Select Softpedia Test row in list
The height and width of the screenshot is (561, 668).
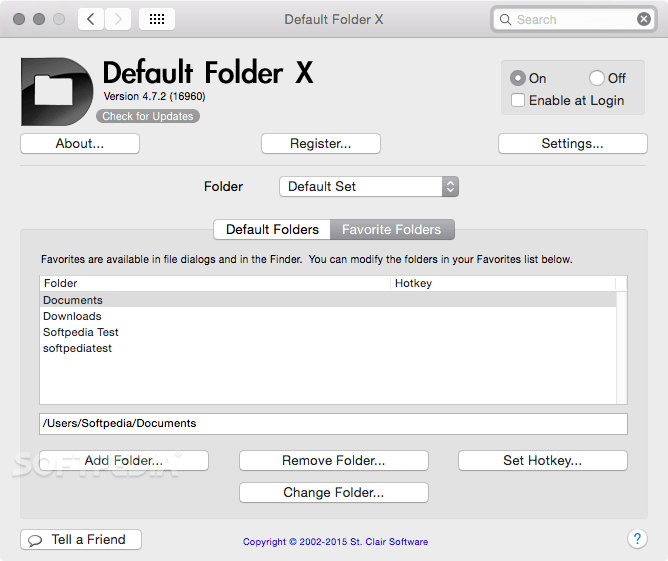(328, 332)
